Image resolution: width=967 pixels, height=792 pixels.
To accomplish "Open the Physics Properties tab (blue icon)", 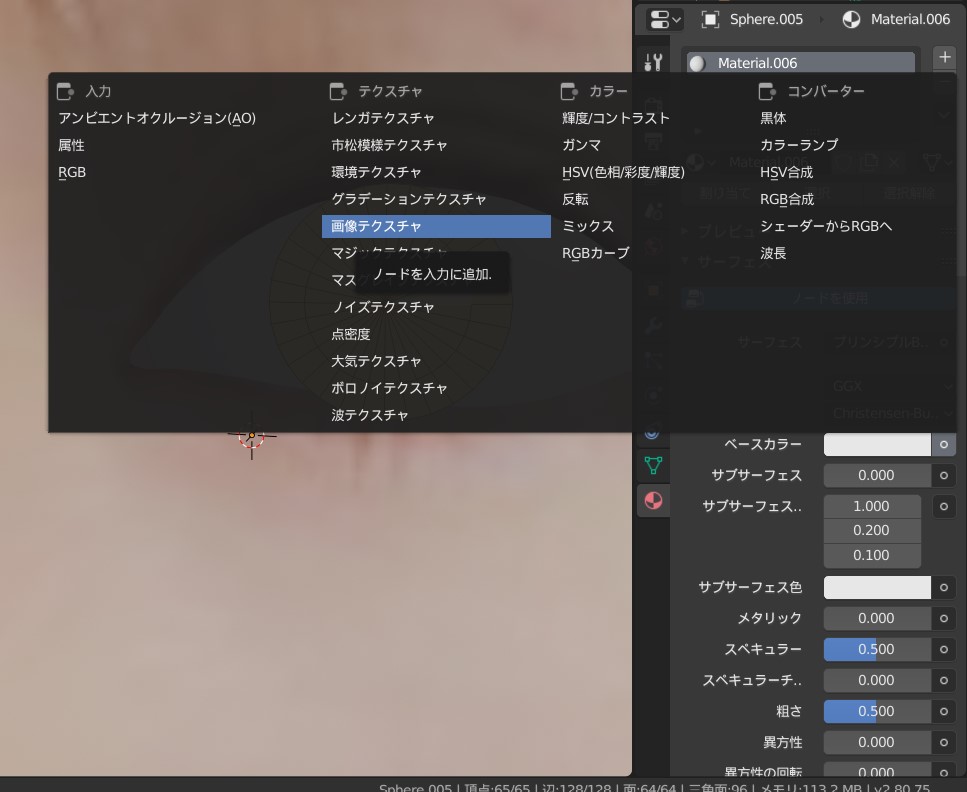I will 653,432.
